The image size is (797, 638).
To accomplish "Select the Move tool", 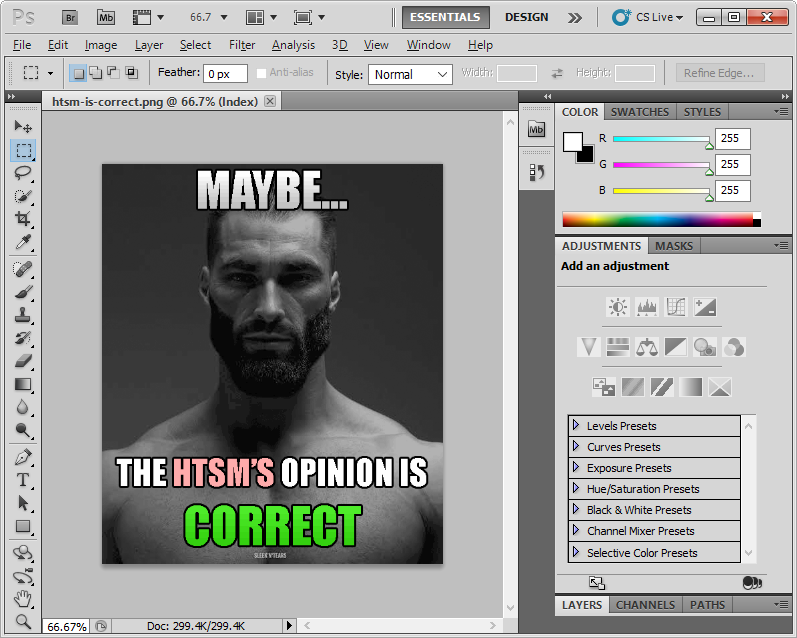I will [23, 127].
